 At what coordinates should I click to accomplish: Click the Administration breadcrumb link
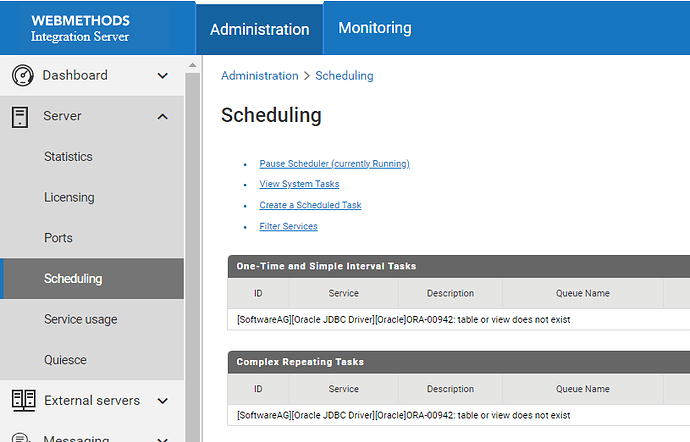coord(260,76)
